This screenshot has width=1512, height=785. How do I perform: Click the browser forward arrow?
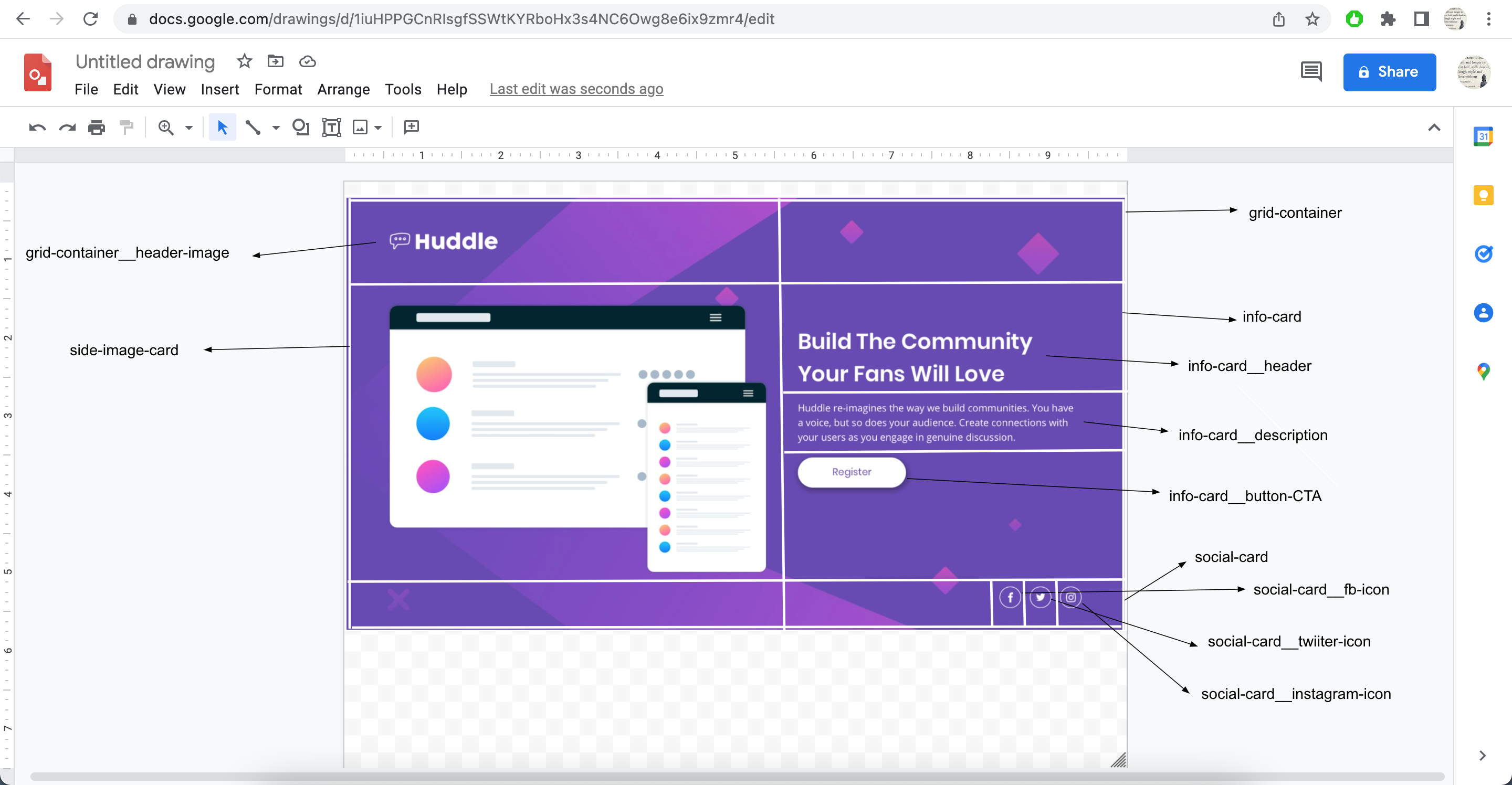coord(56,19)
